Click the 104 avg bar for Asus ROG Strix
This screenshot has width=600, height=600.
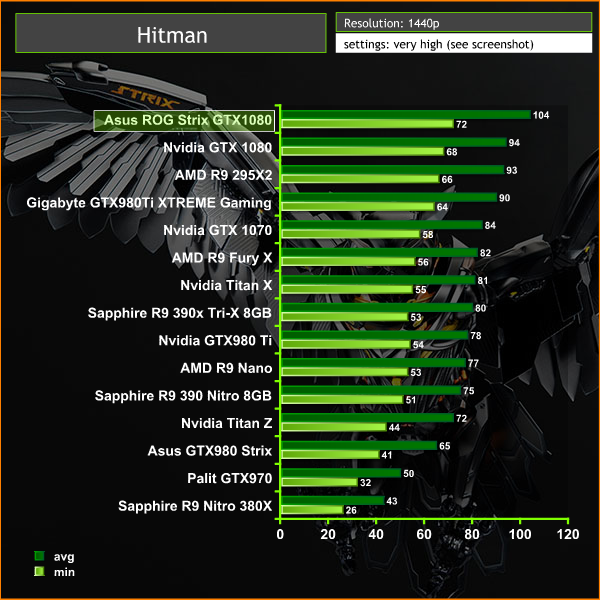(x=406, y=114)
